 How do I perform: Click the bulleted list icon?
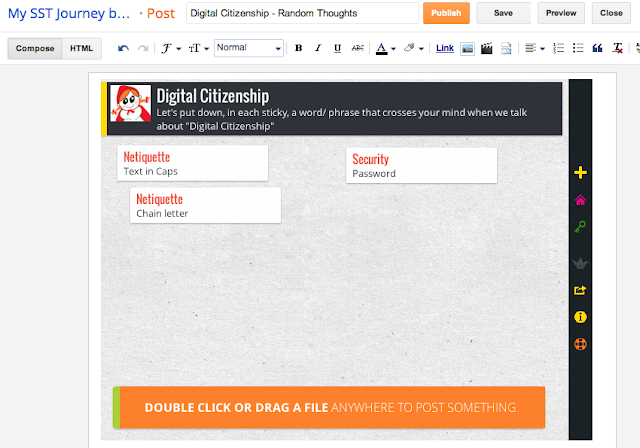click(x=578, y=48)
